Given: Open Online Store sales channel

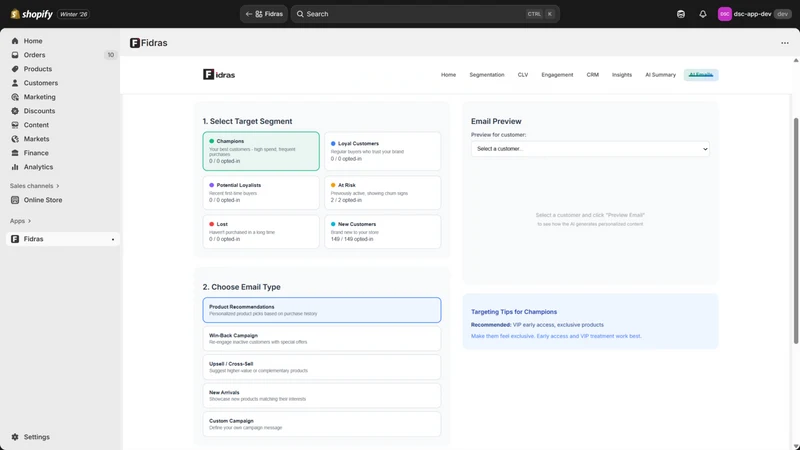Looking at the screenshot, I should pos(42,200).
